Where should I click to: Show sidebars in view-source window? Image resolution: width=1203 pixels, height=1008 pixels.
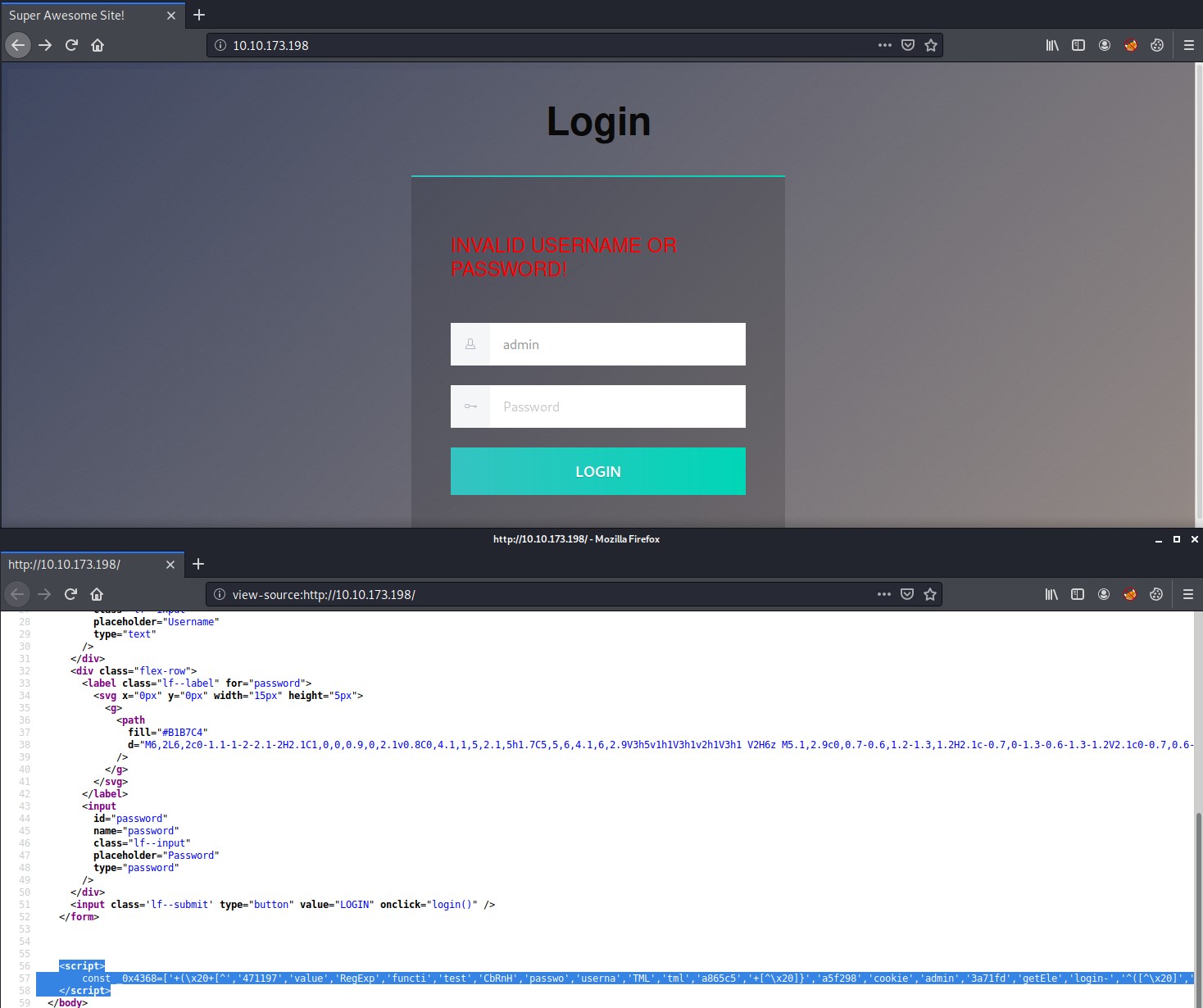tap(1078, 594)
